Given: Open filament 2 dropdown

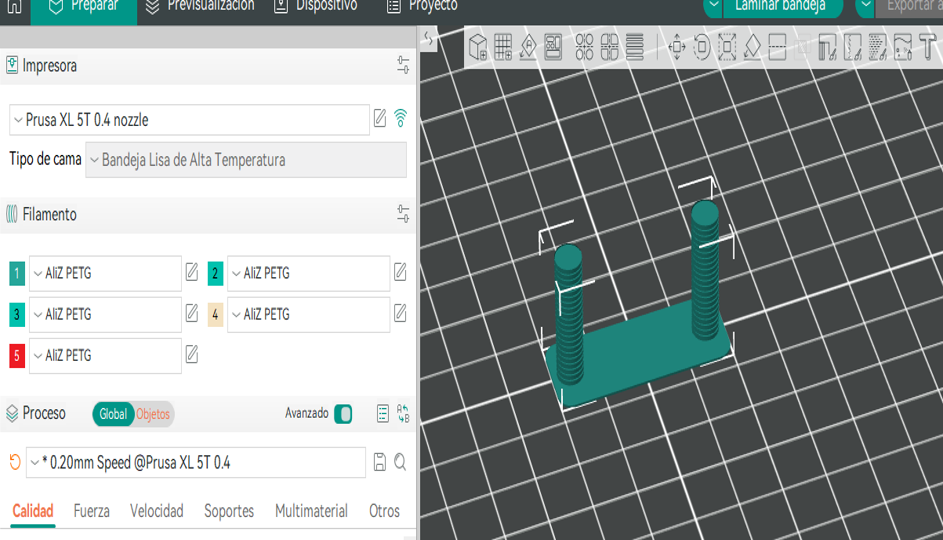Looking at the screenshot, I should pyautogui.click(x=309, y=273).
